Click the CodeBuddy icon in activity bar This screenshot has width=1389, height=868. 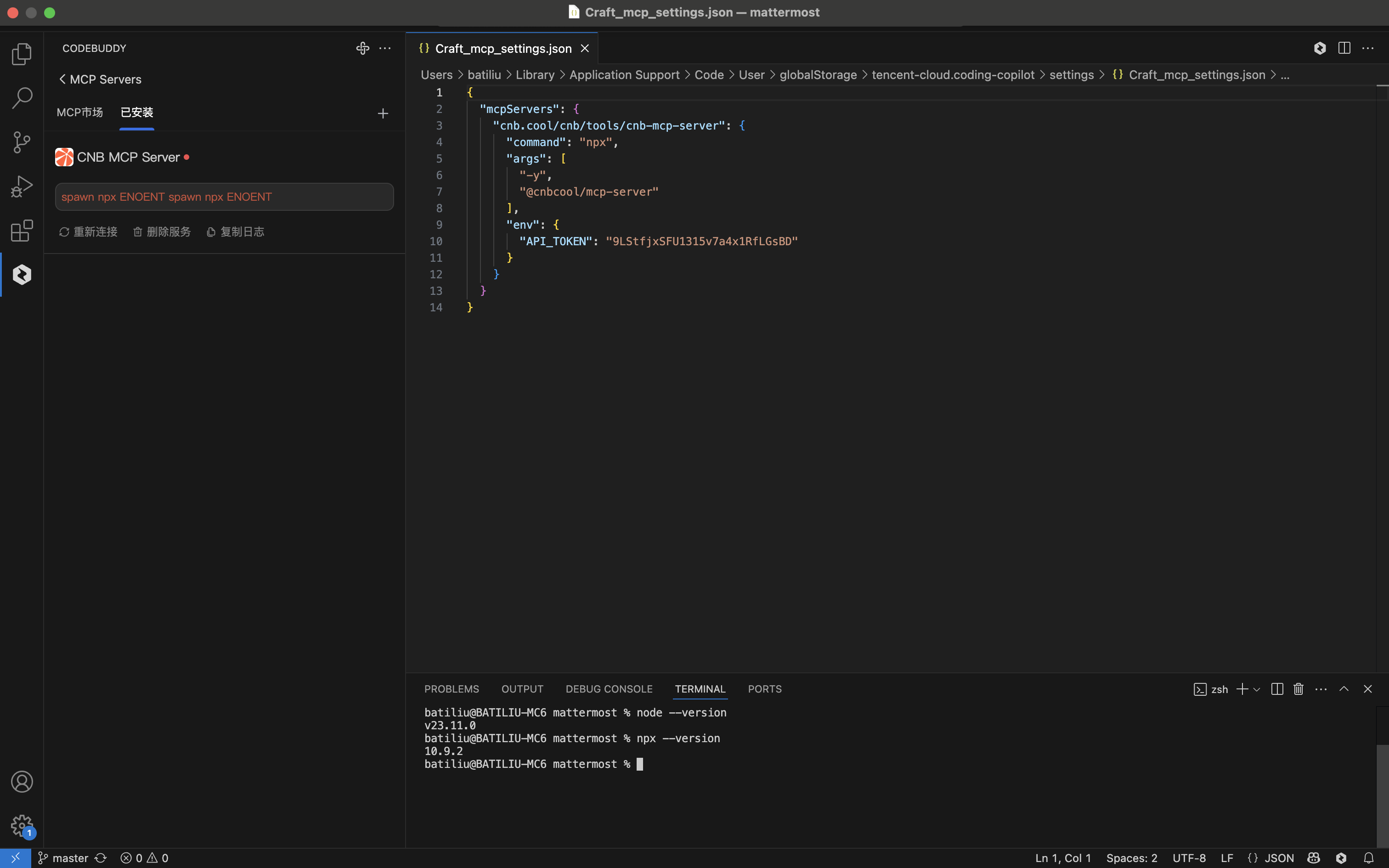(x=22, y=275)
